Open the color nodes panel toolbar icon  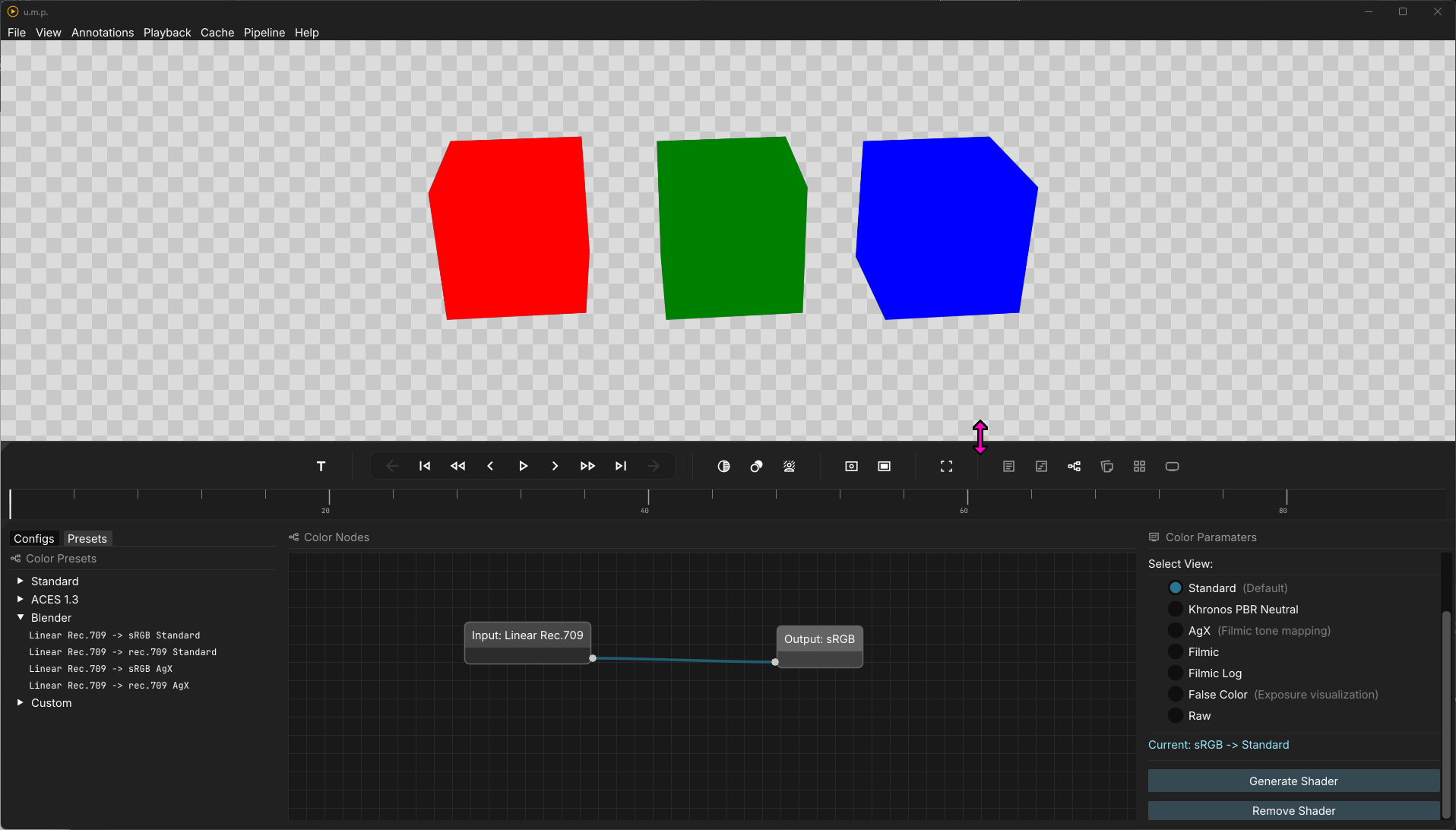coord(1074,466)
